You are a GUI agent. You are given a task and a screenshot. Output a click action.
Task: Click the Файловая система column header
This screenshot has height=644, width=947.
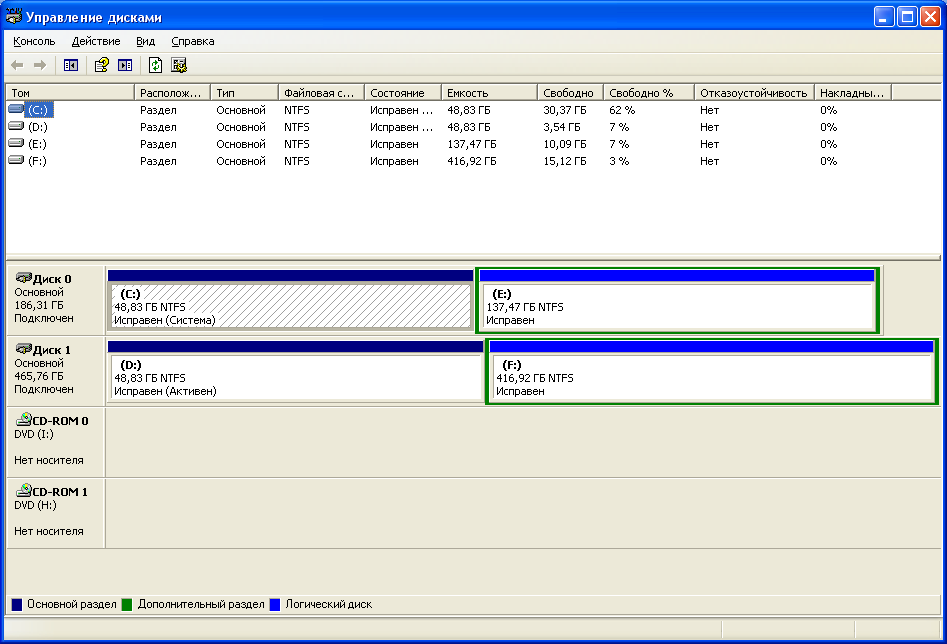[320, 93]
